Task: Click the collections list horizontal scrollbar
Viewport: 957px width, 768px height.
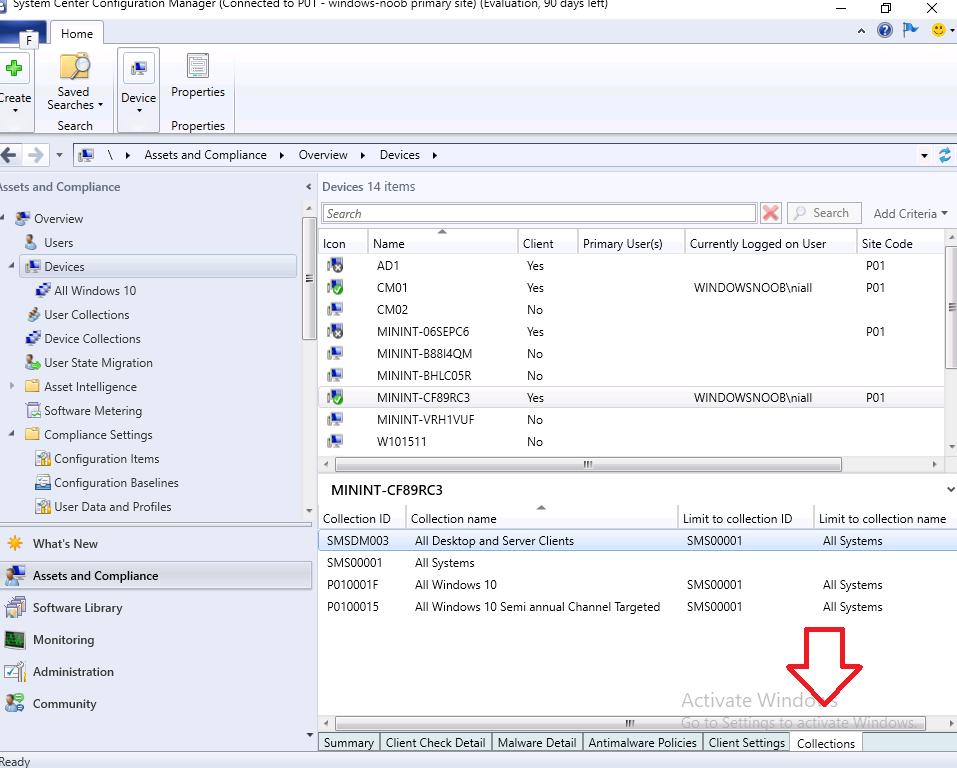Action: [x=630, y=723]
